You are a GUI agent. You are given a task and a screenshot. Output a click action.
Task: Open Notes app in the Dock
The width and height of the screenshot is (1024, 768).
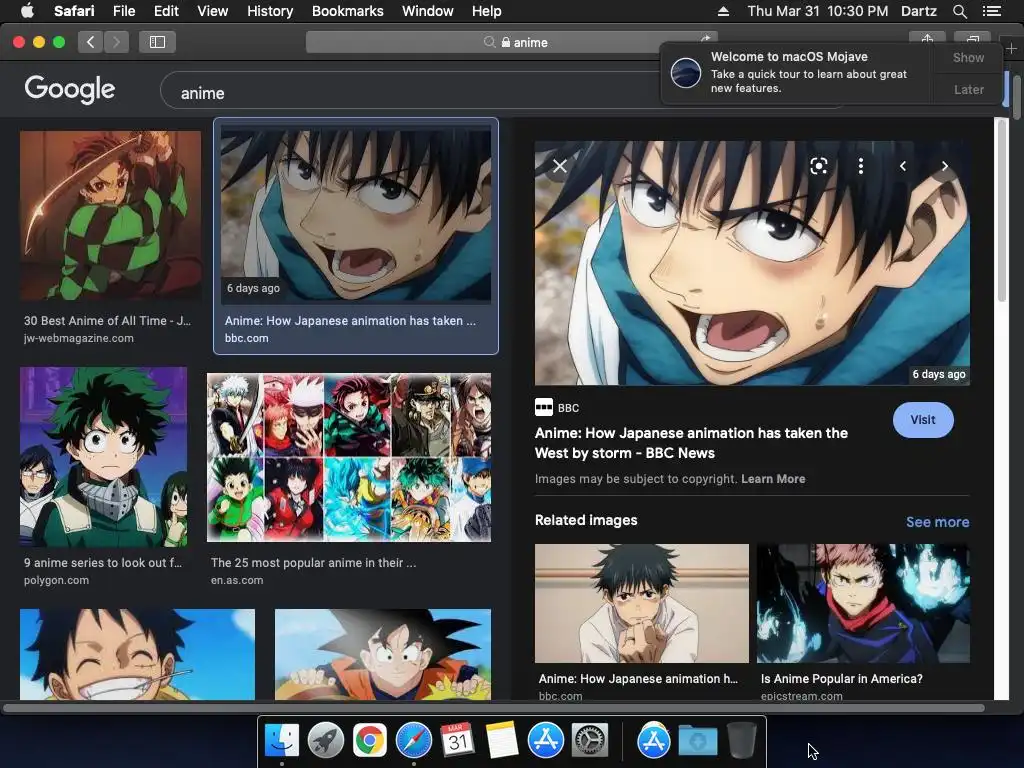pos(502,740)
